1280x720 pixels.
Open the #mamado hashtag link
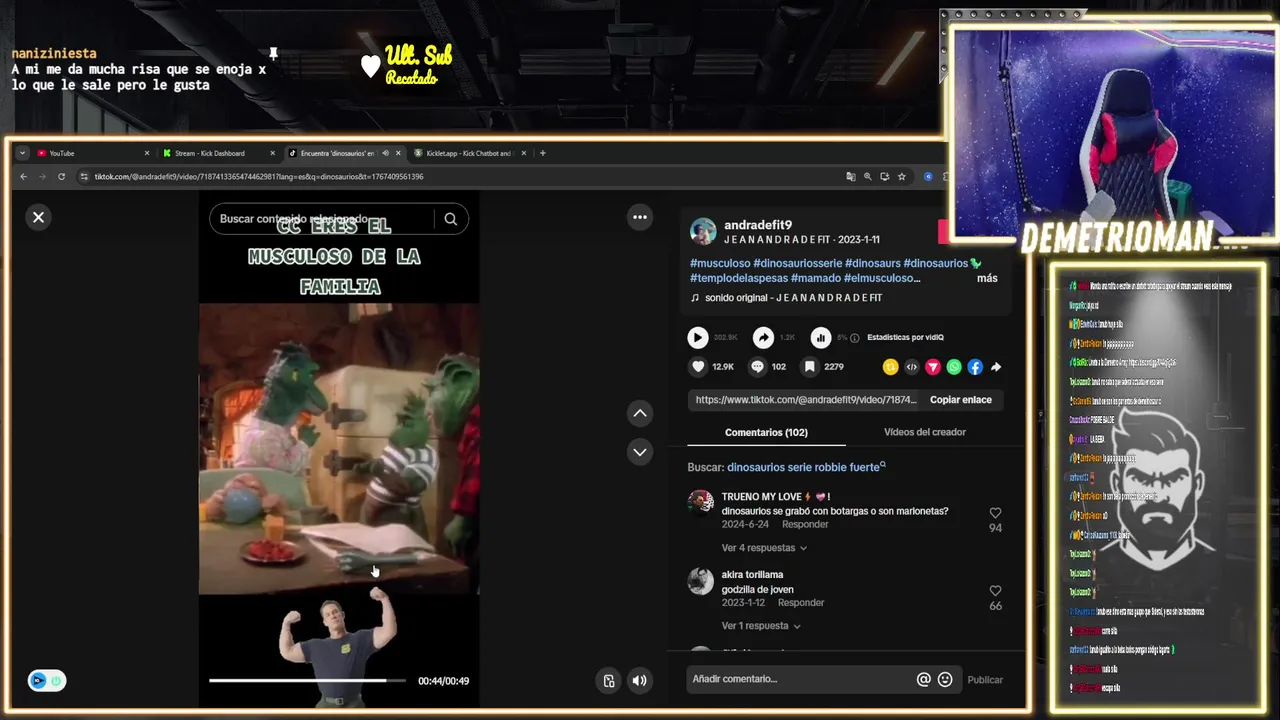pyautogui.click(x=816, y=278)
